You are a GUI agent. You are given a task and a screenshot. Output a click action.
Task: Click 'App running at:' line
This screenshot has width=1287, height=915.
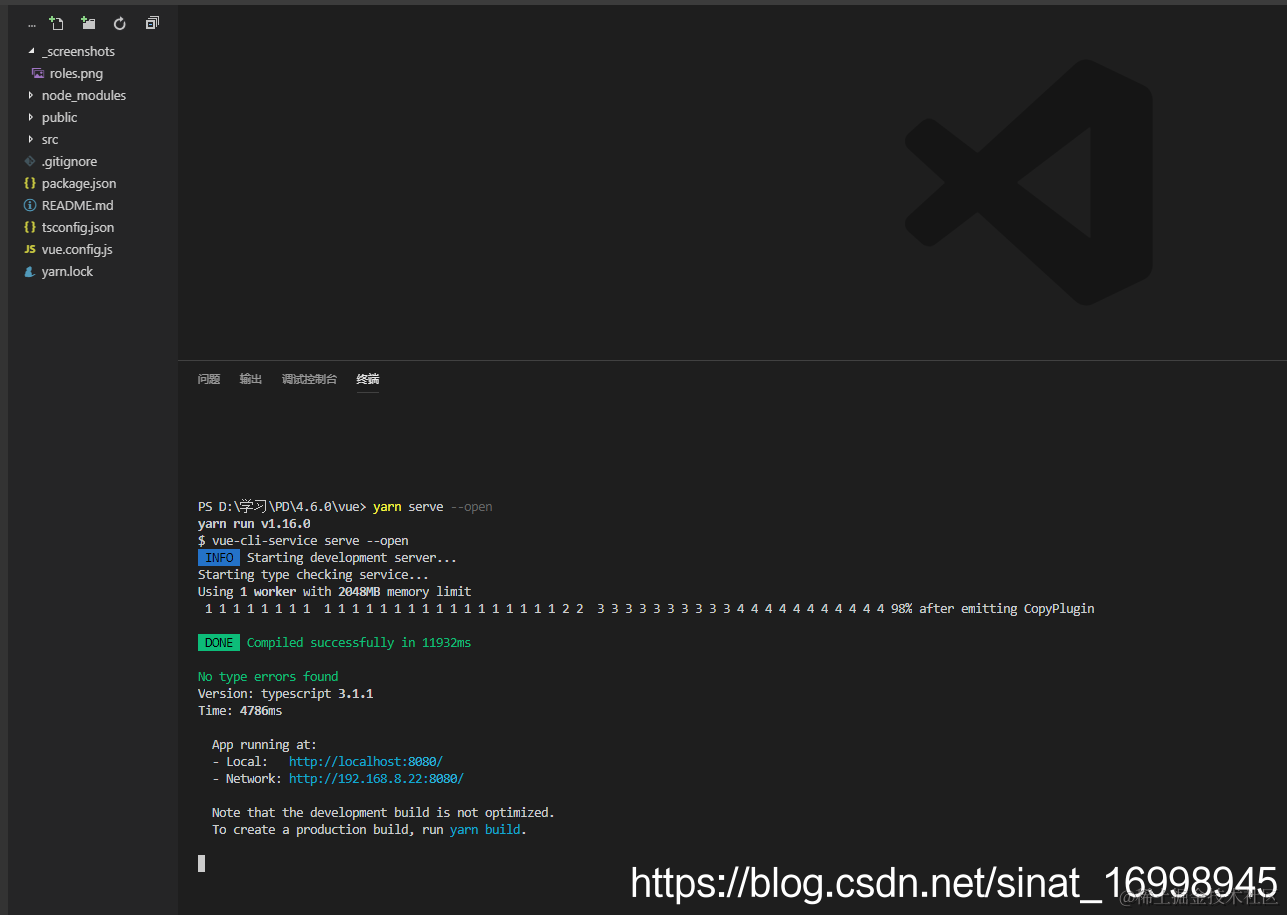(x=264, y=744)
